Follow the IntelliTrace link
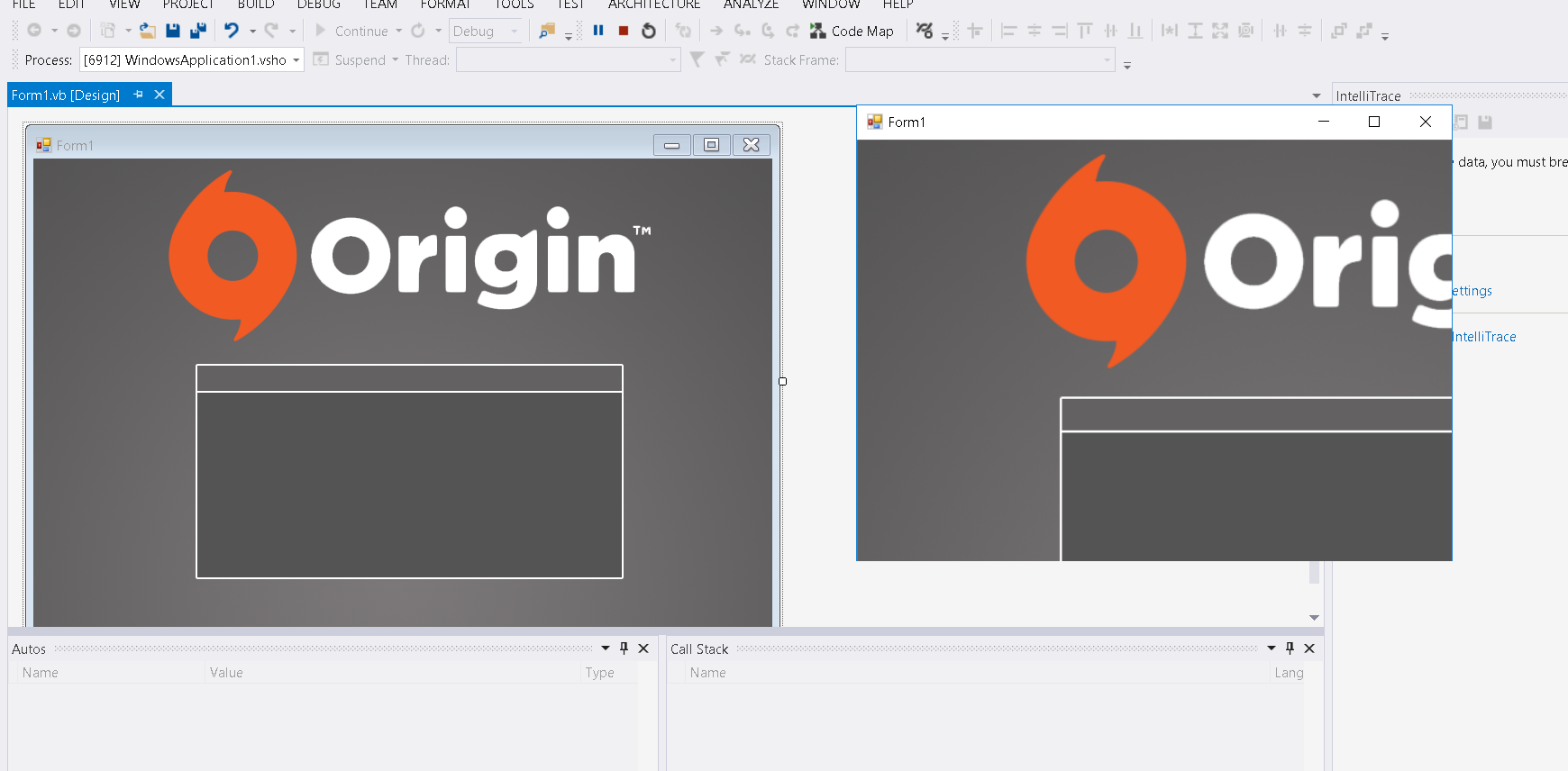Viewport: 1568px width, 771px height. coord(1484,337)
